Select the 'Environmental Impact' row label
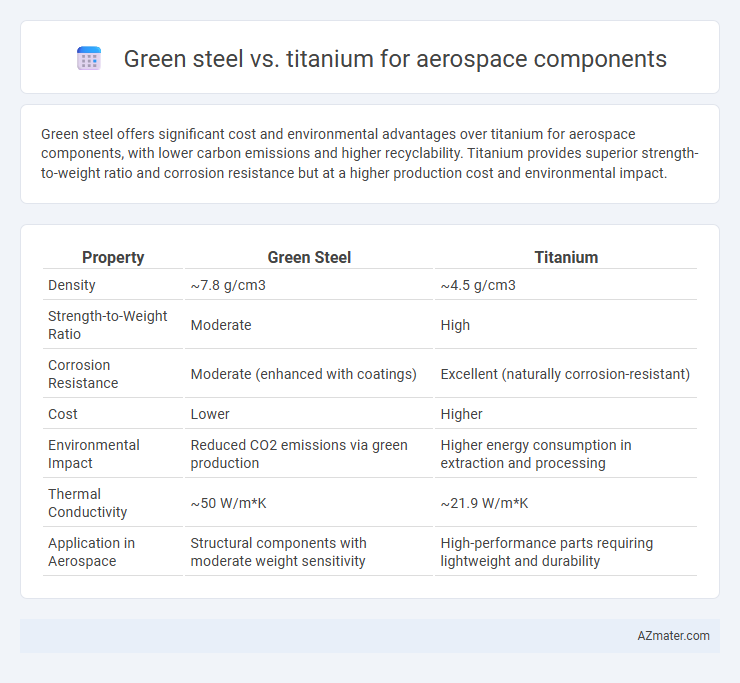The width and height of the screenshot is (740, 683). coord(93,454)
